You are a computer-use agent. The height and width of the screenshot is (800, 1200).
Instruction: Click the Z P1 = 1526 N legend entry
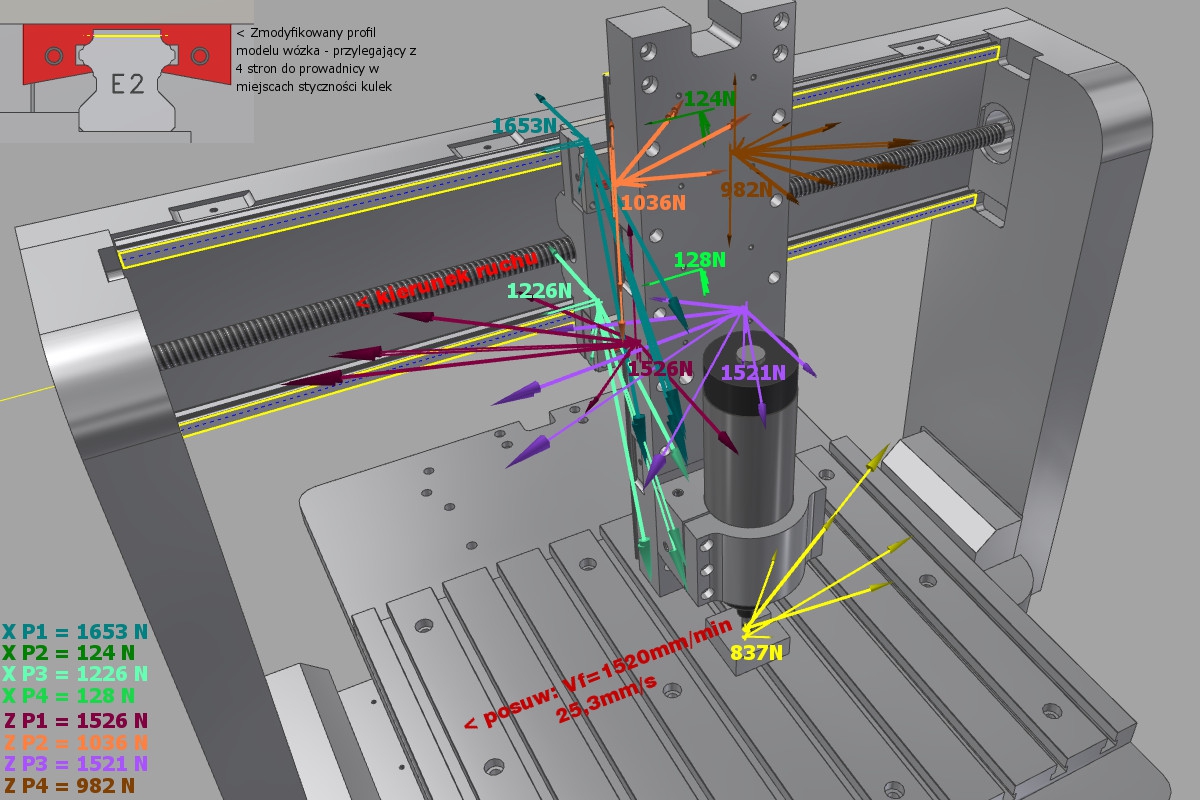pyautogui.click(x=74, y=721)
